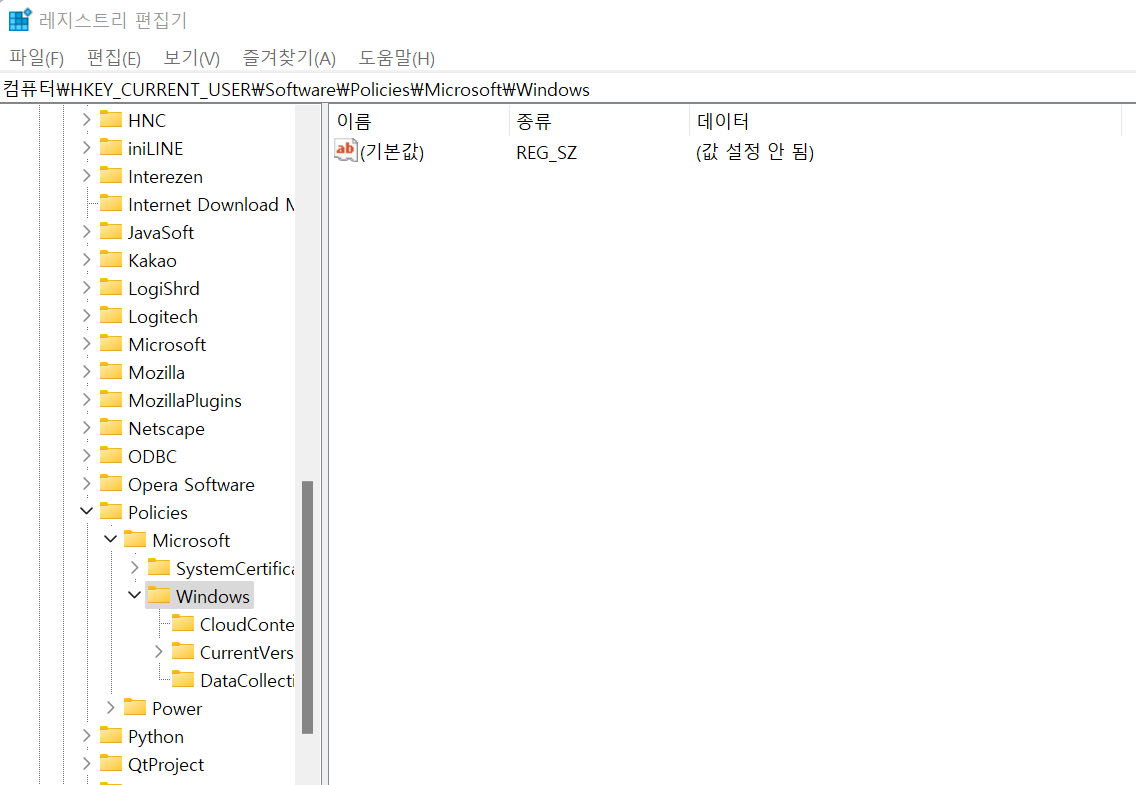
Task: Expand the CurrentVersion key
Action: pyautogui.click(x=159, y=652)
